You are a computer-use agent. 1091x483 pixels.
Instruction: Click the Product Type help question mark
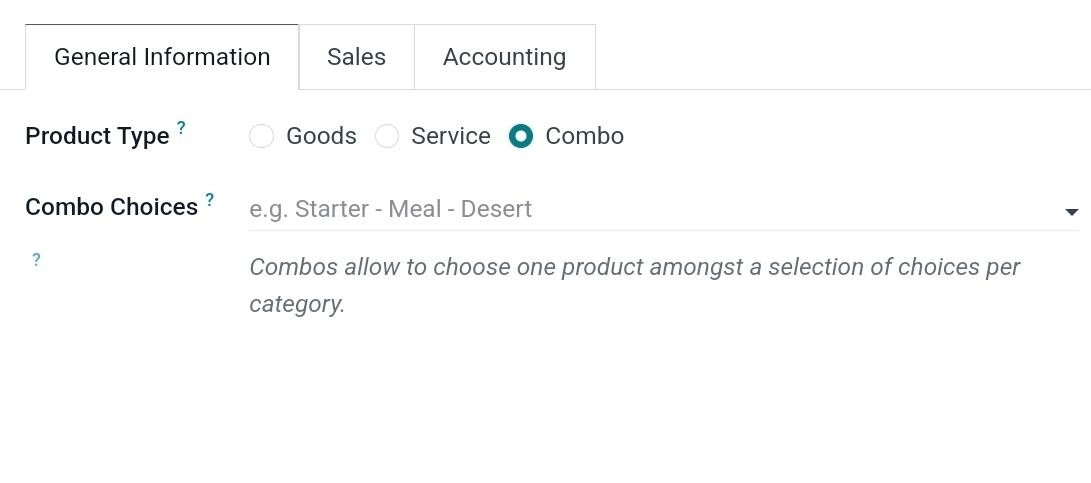181,127
